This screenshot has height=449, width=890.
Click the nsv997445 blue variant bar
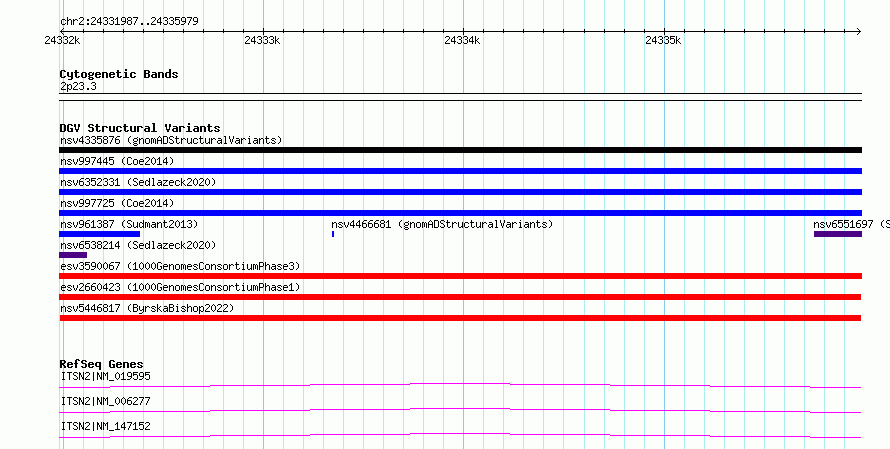pyautogui.click(x=460, y=171)
